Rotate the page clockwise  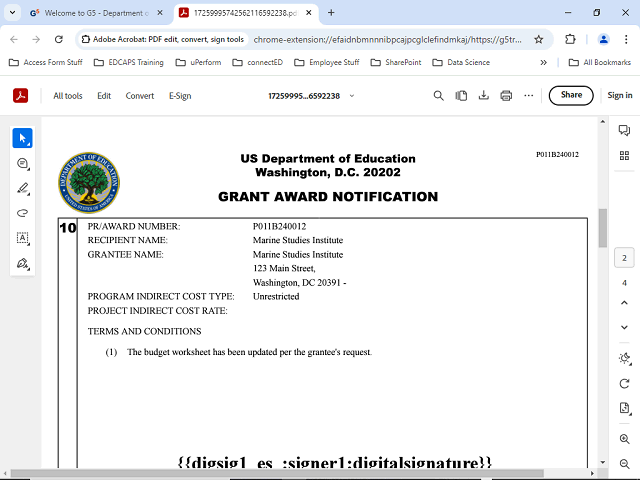[x=624, y=384]
